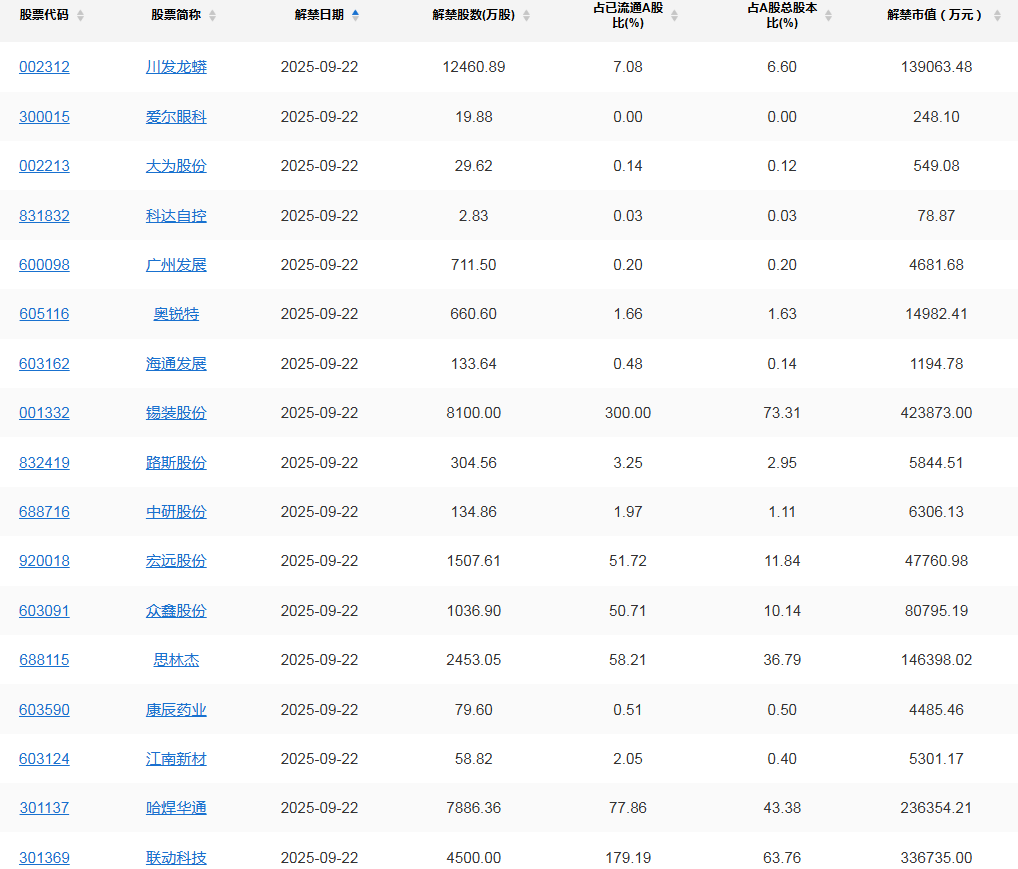
Task: Open 思林杰 stock page
Action: tap(176, 660)
